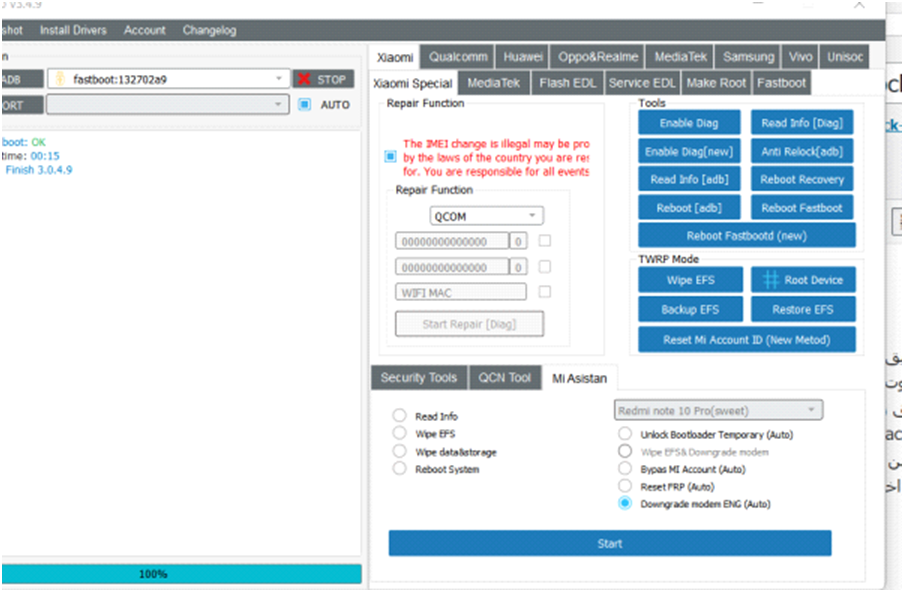This screenshot has height=592, width=904.
Task: Switch to the Security Tools tab
Action: click(x=419, y=378)
